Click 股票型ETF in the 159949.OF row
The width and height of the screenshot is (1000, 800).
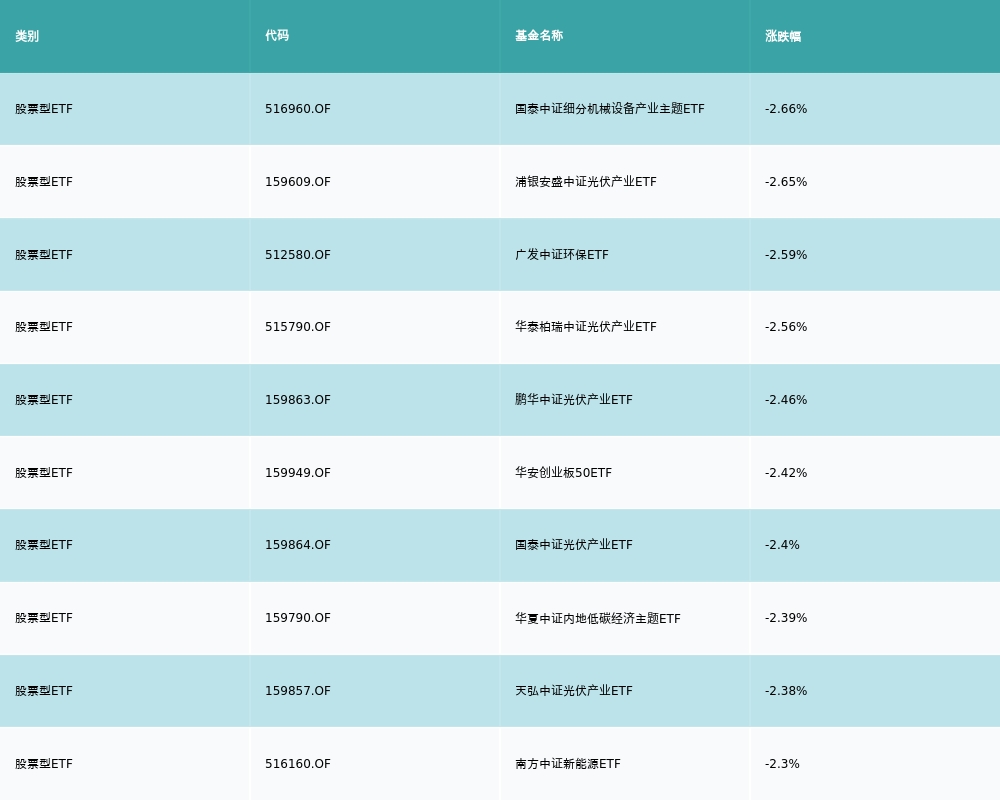coord(44,473)
